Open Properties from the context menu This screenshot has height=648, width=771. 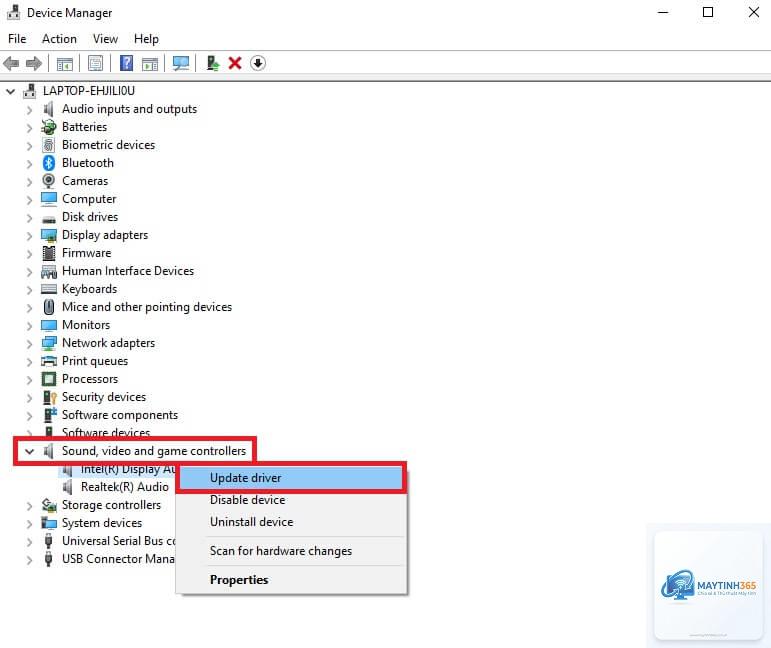point(291,580)
